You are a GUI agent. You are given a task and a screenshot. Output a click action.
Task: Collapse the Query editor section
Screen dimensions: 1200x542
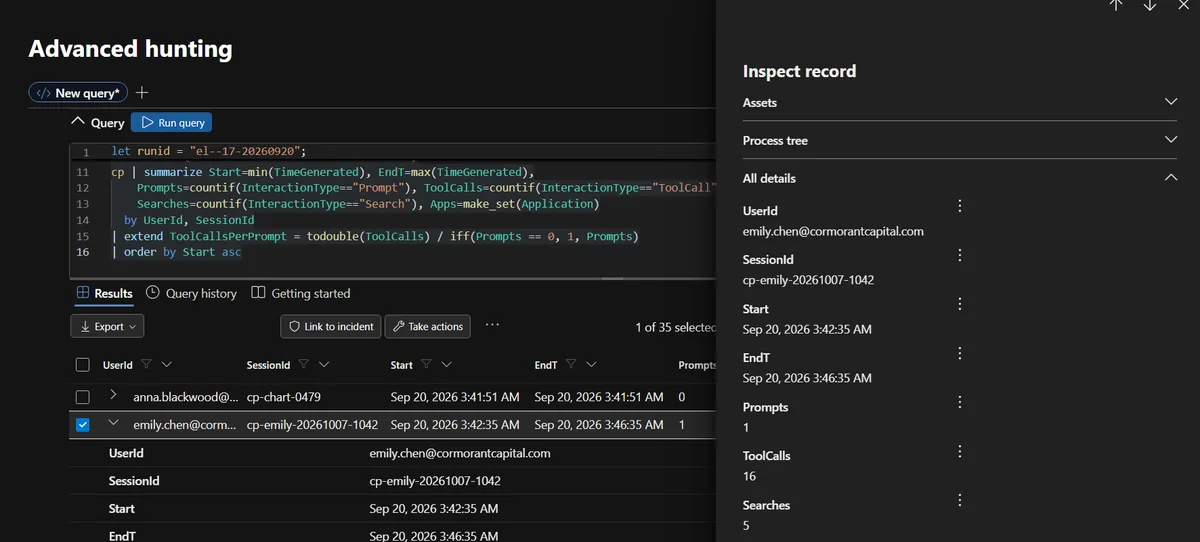(x=77, y=122)
